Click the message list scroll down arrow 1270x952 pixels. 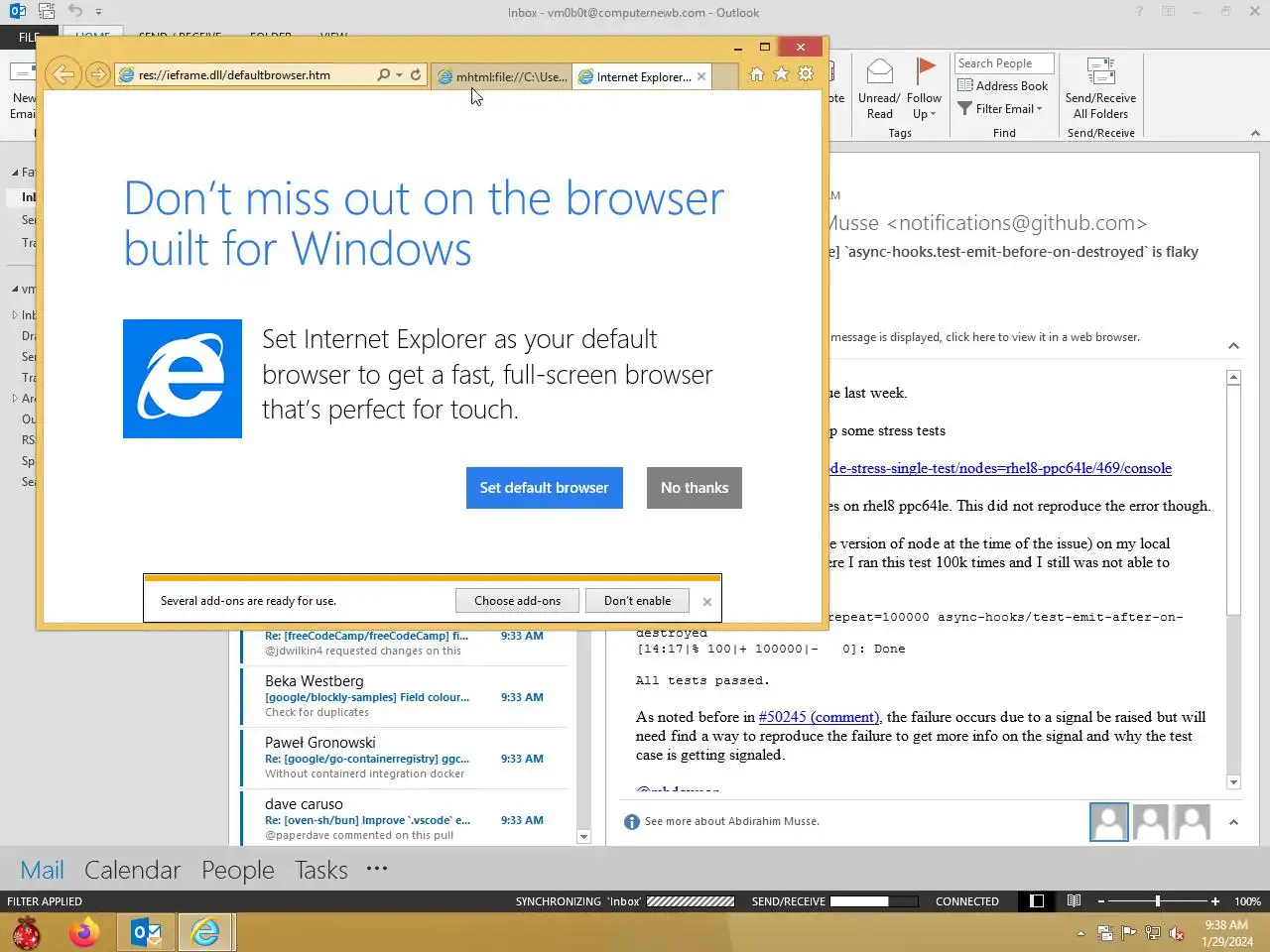pyautogui.click(x=583, y=837)
